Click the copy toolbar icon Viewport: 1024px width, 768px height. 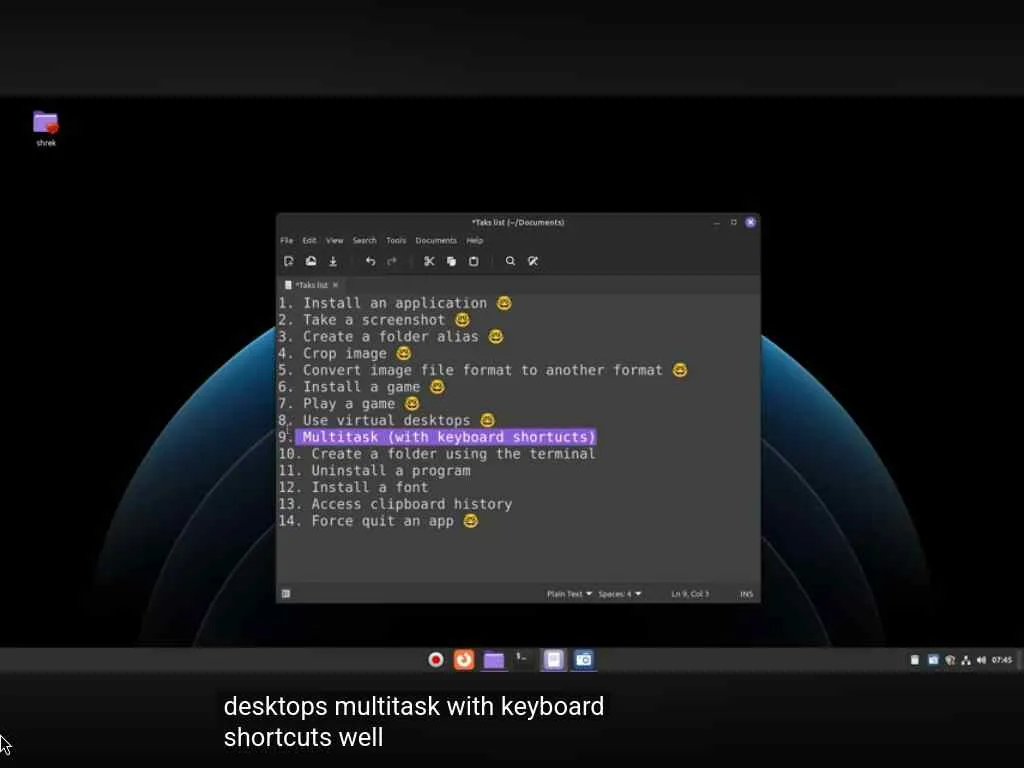[x=451, y=261]
